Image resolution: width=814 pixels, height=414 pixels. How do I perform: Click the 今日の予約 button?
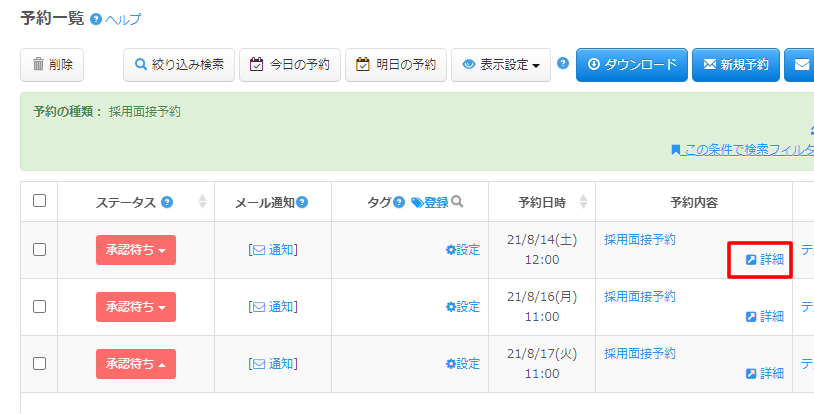(x=290, y=65)
